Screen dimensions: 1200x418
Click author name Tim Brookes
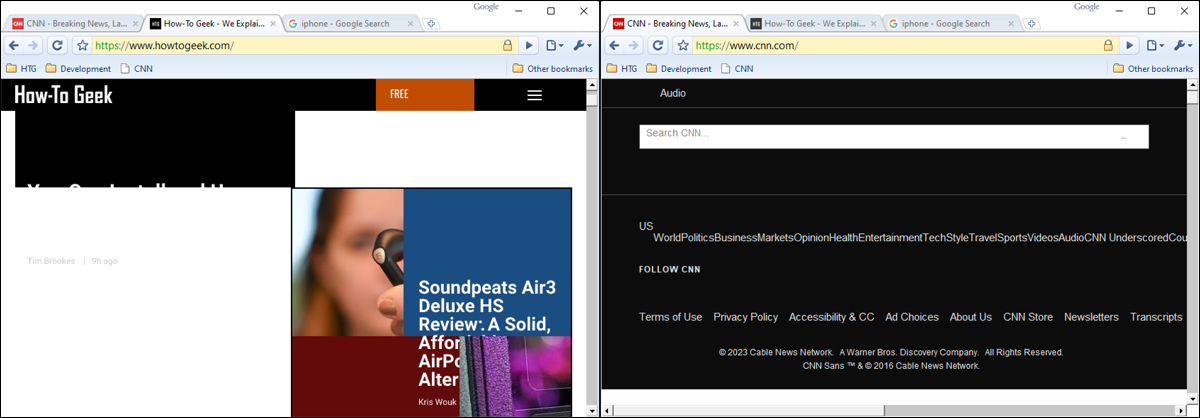(51, 261)
